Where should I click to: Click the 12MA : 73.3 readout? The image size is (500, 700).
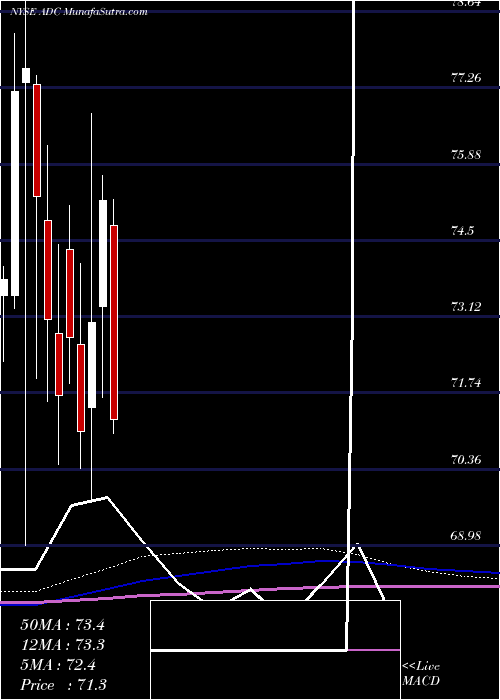point(62,645)
